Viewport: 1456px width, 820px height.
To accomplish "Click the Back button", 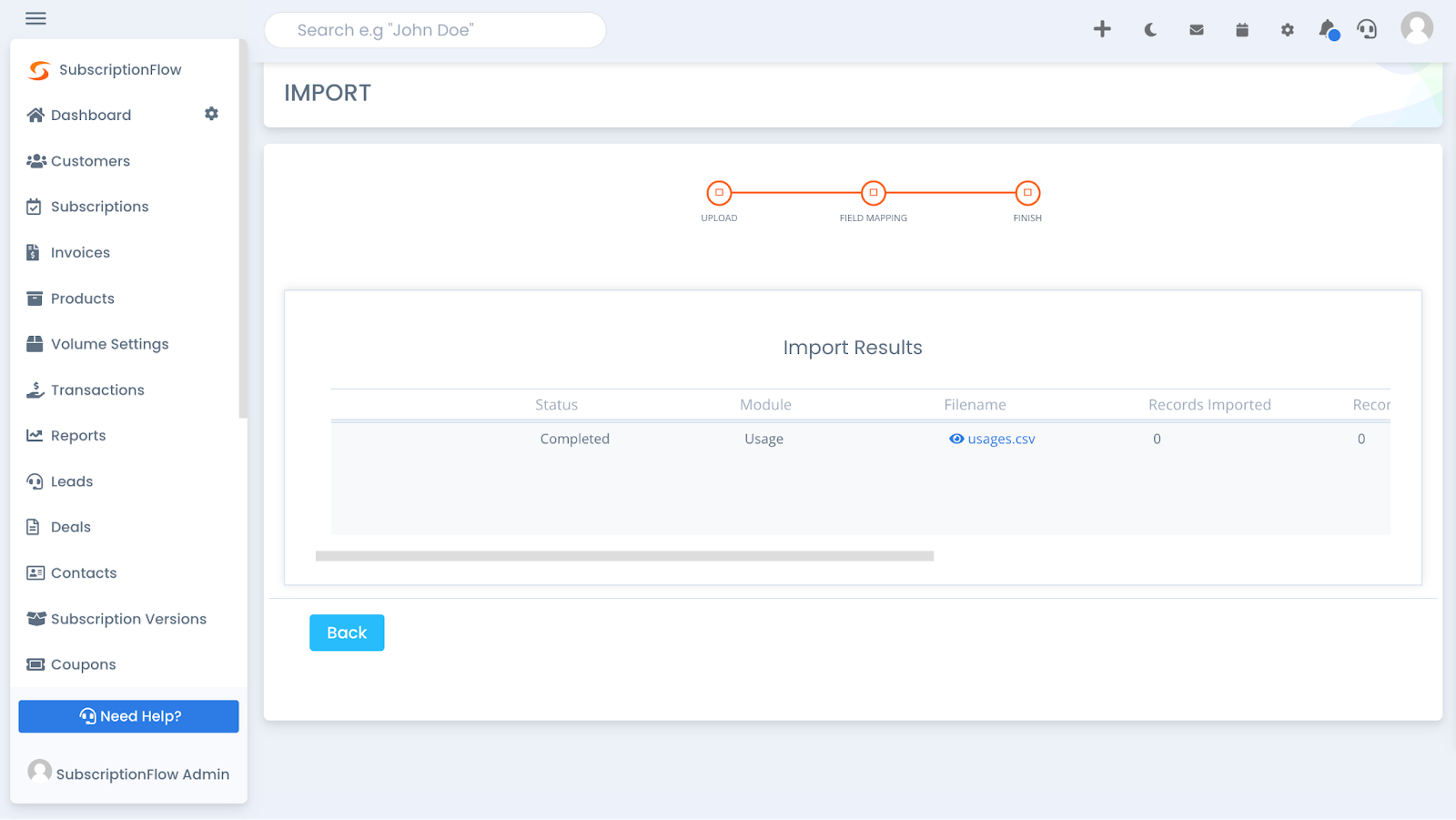I will [347, 632].
